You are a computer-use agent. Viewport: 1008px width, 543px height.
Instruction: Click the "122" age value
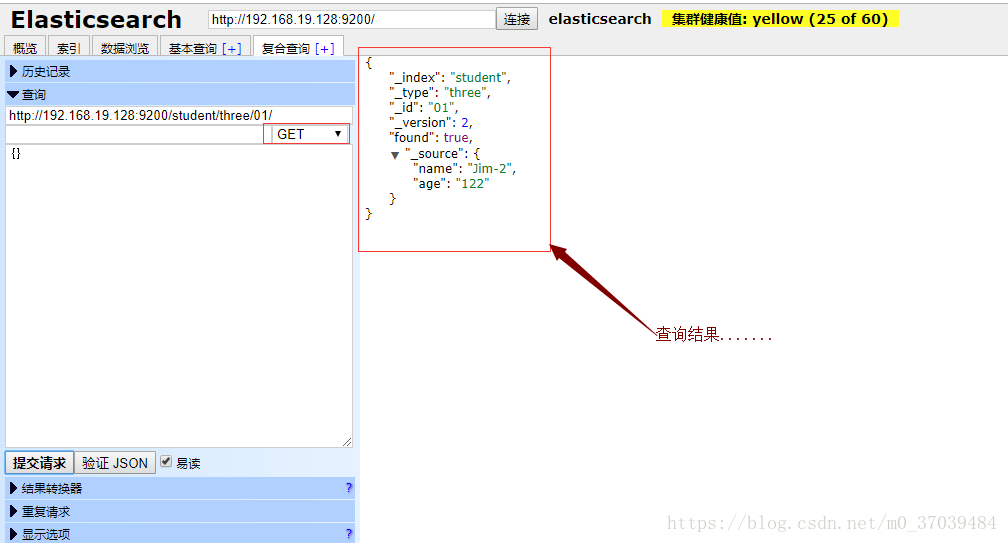[x=472, y=184]
